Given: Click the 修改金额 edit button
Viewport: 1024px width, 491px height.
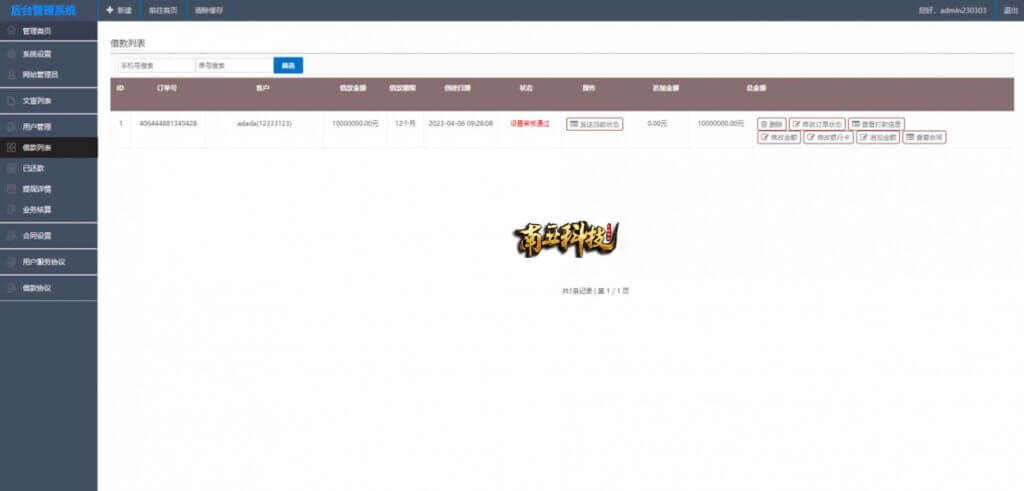Looking at the screenshot, I should tap(778, 137).
